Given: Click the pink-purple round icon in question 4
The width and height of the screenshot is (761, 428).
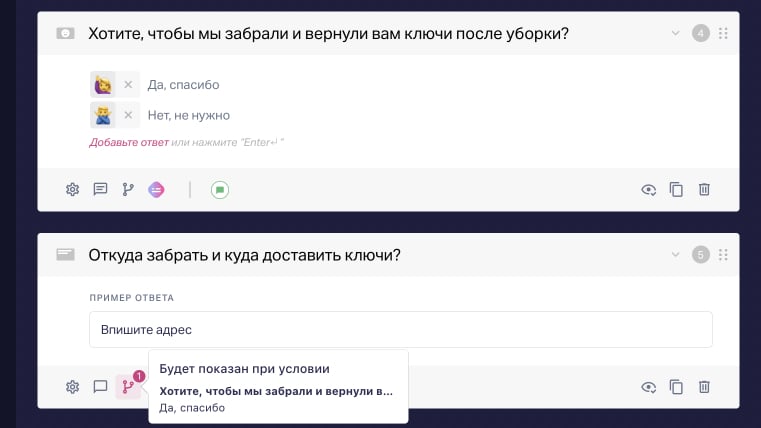Looking at the screenshot, I should pos(156,189).
